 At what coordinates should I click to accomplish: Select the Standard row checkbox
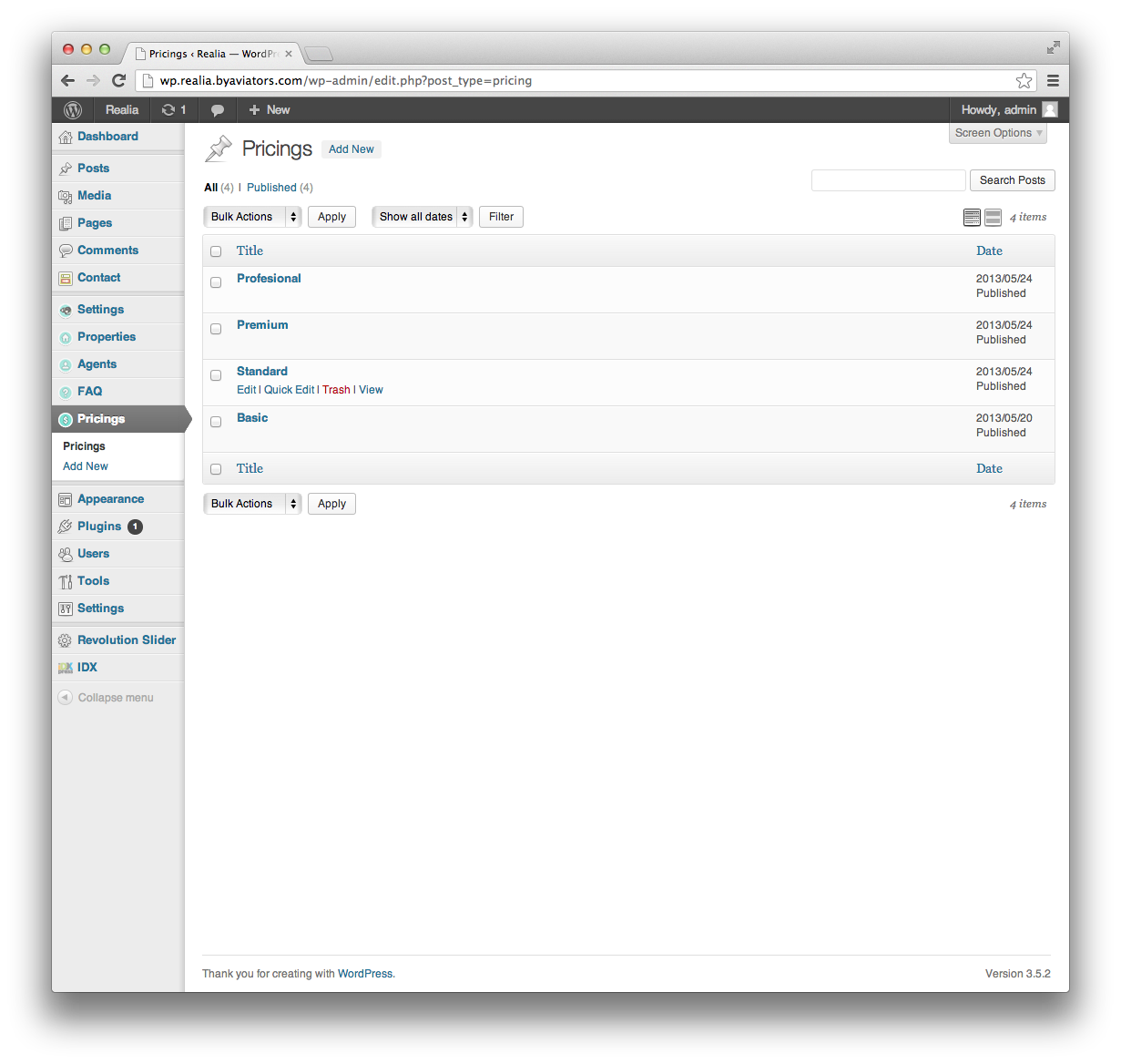pos(216,375)
